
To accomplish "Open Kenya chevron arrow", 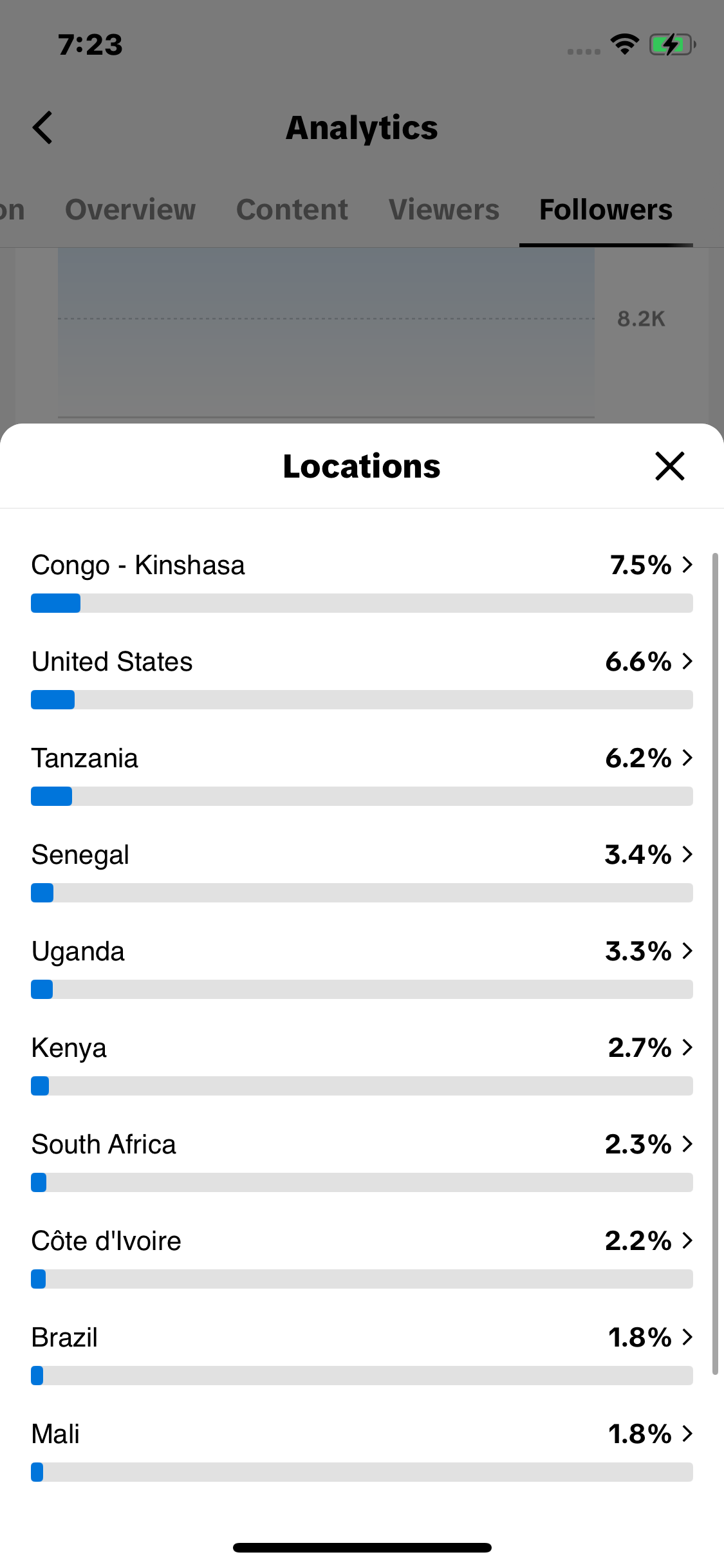I will tap(687, 1047).
